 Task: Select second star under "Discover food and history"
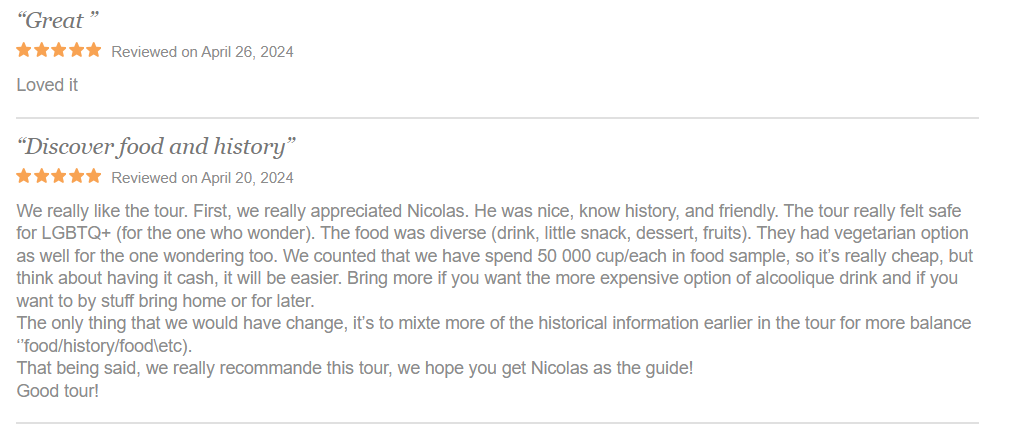(41, 177)
